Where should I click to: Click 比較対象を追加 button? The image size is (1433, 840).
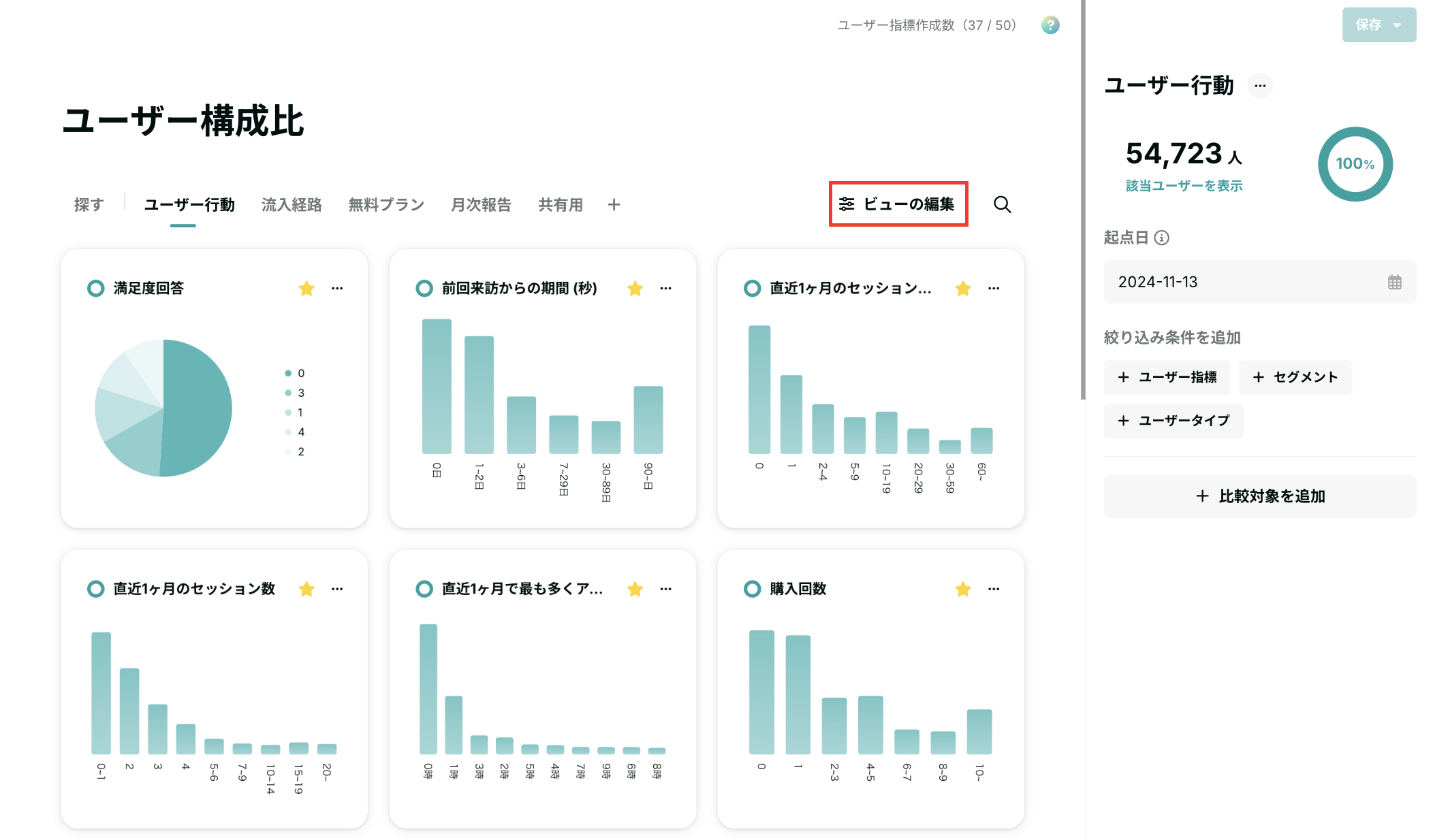click(1259, 496)
